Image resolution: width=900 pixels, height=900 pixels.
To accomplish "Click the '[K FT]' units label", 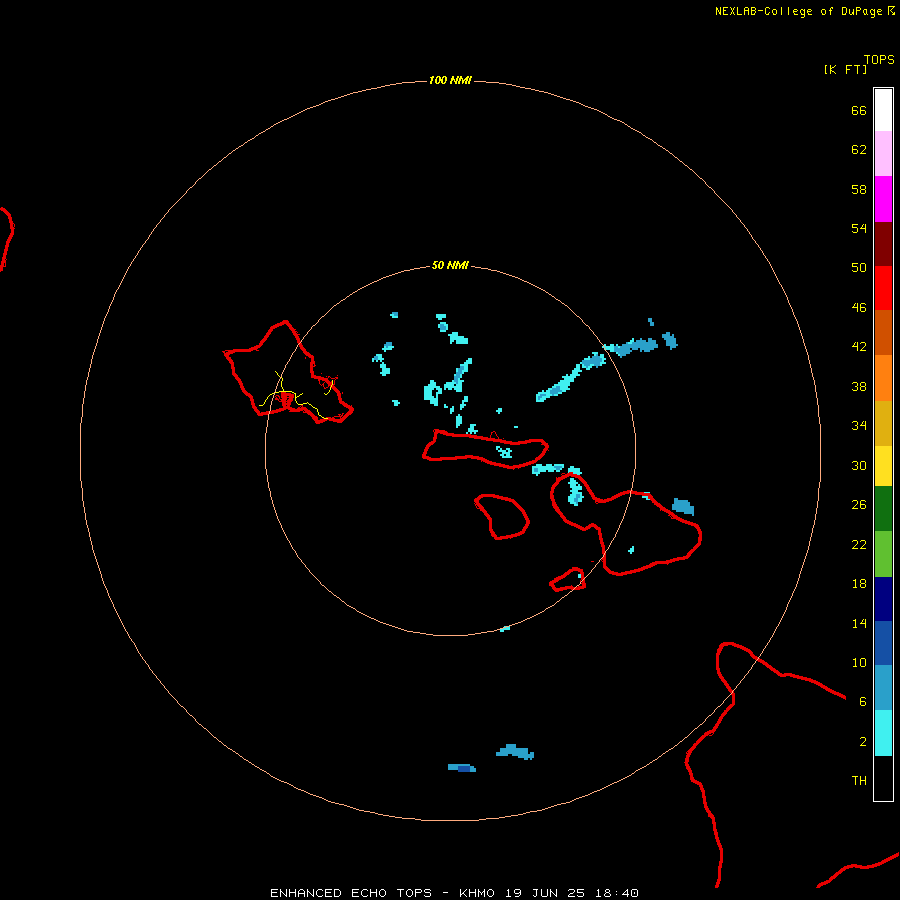I will (845, 69).
